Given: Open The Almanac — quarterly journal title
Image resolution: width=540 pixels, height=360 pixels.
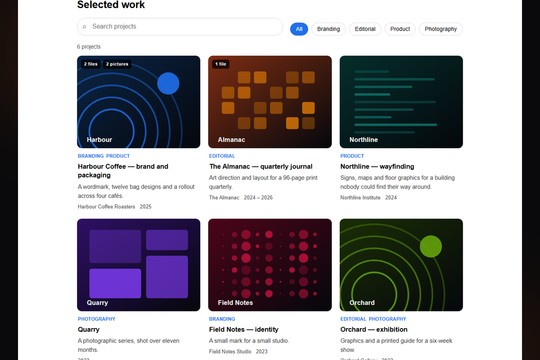Looking at the screenshot, I should click(261, 166).
